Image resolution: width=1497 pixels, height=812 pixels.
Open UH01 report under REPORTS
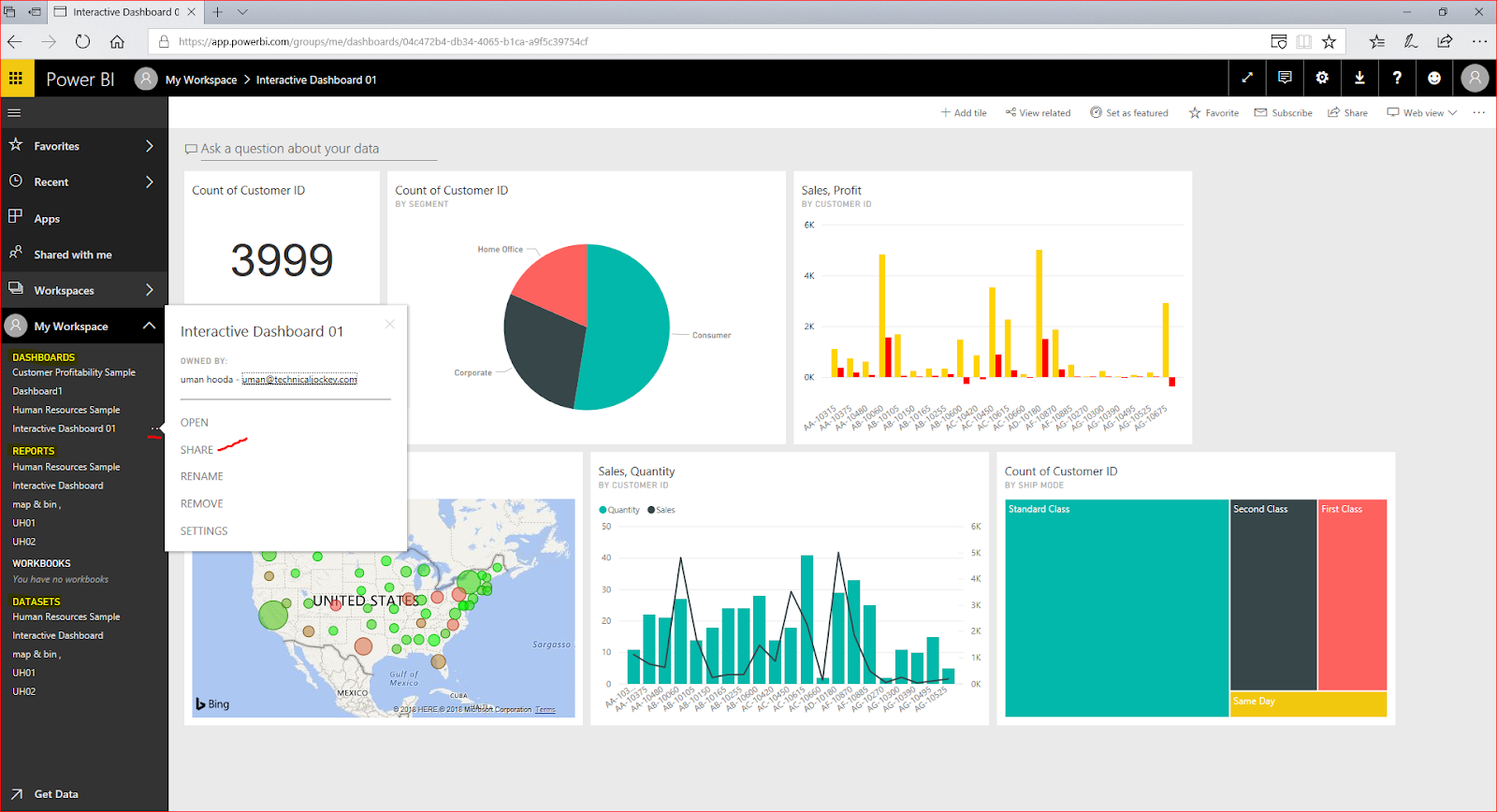click(x=24, y=523)
